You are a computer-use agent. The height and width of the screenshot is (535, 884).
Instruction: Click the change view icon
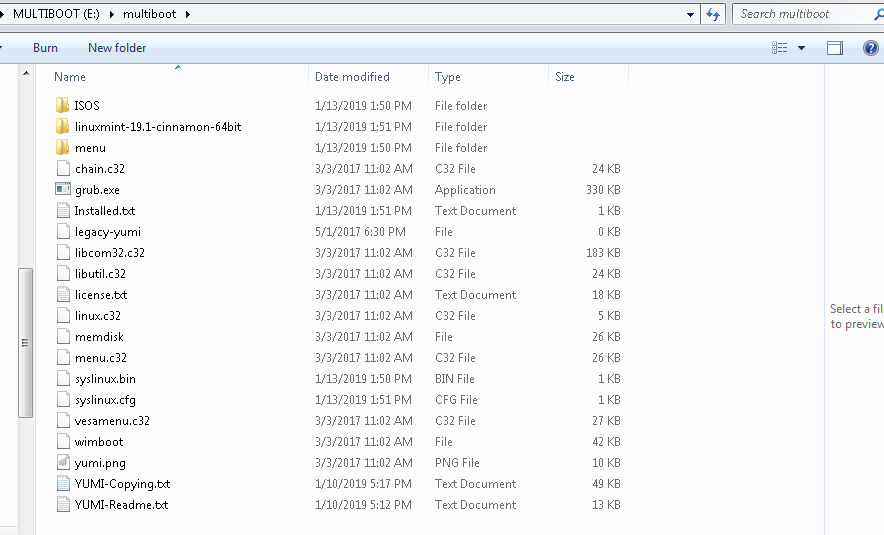(x=780, y=48)
